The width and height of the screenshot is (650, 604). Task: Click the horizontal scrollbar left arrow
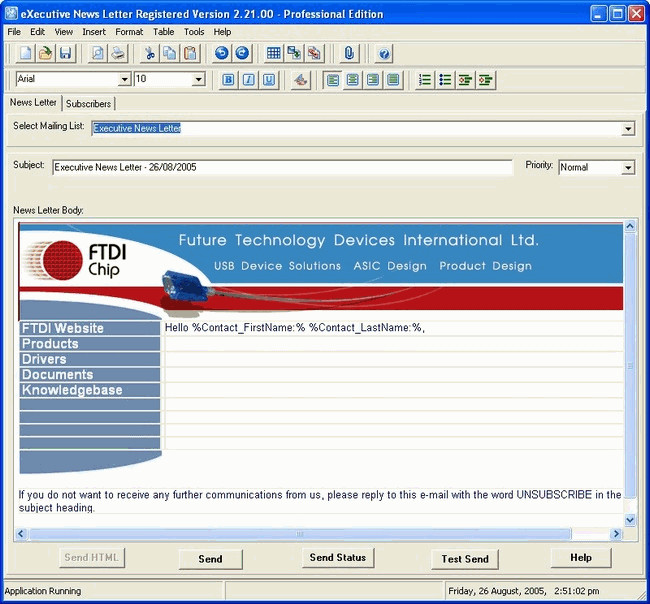(x=21, y=534)
